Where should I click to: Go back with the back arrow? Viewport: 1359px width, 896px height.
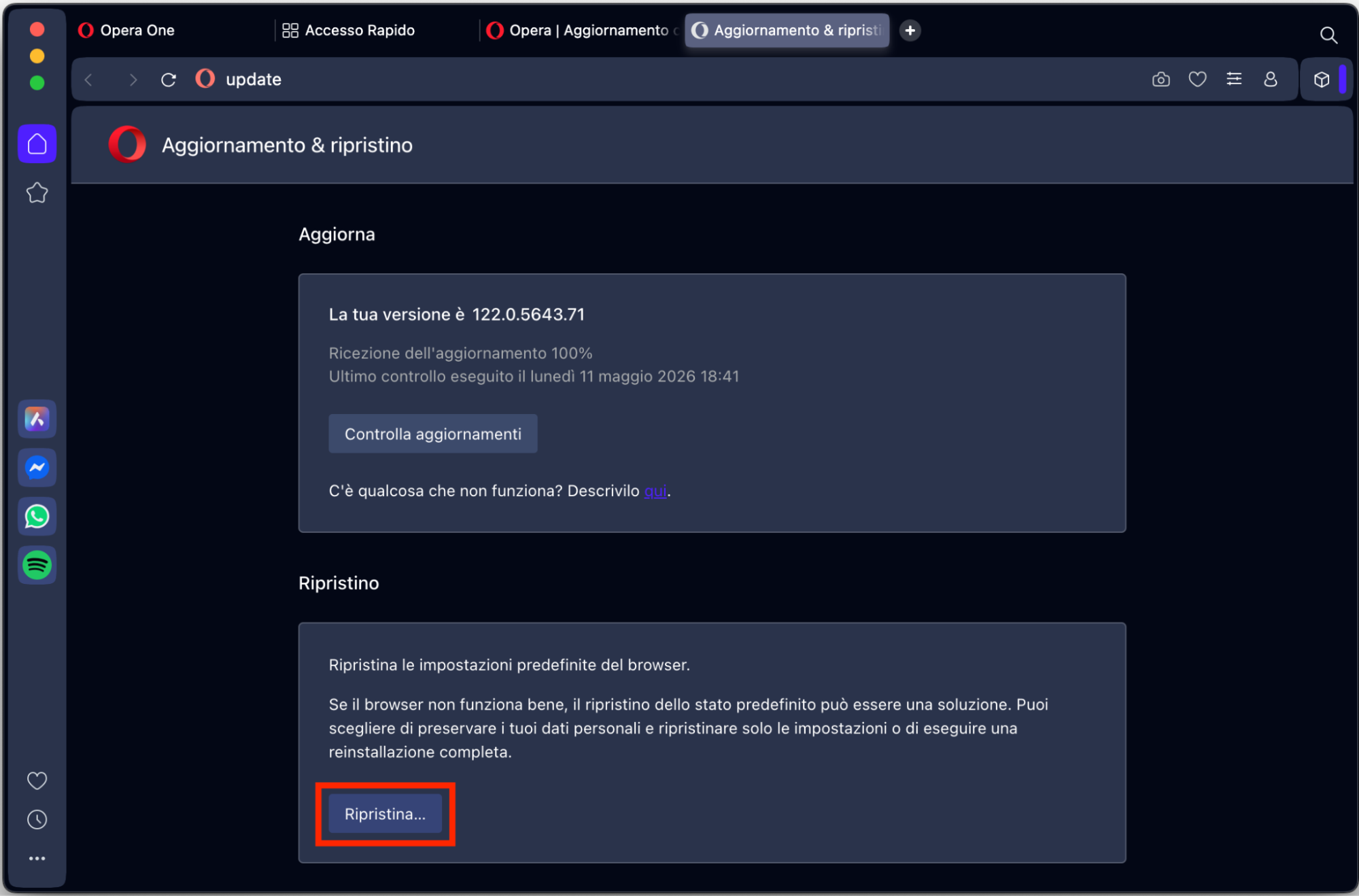tap(89, 80)
